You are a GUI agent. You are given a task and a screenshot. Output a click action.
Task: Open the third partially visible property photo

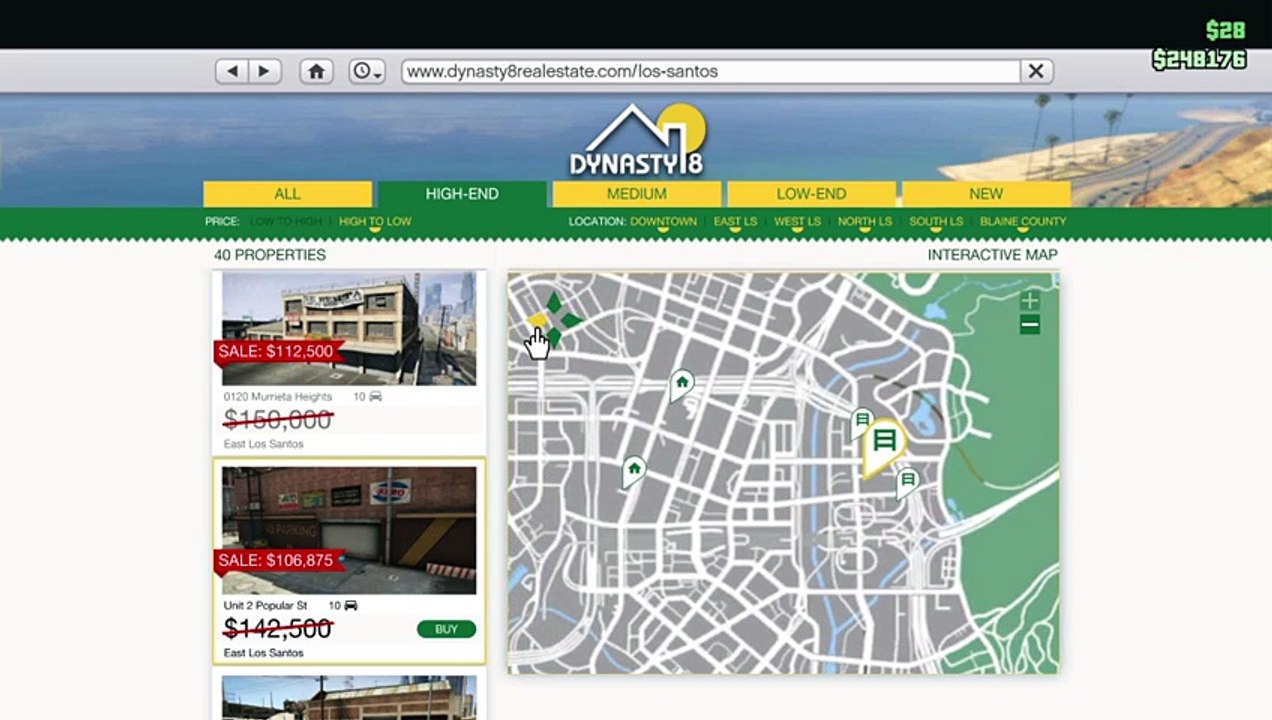click(x=349, y=698)
